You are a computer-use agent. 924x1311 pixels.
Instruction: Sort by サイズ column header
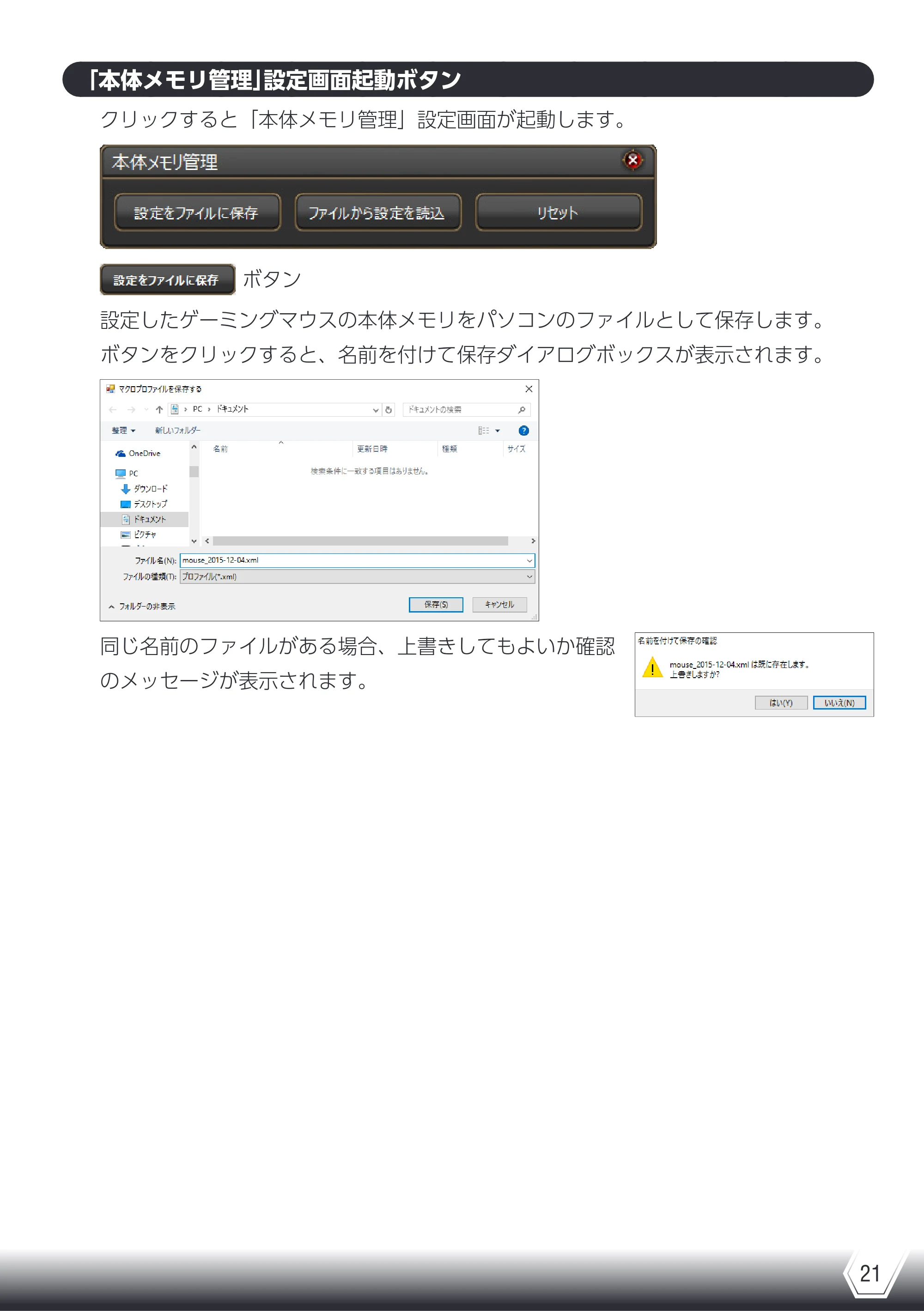(x=516, y=449)
